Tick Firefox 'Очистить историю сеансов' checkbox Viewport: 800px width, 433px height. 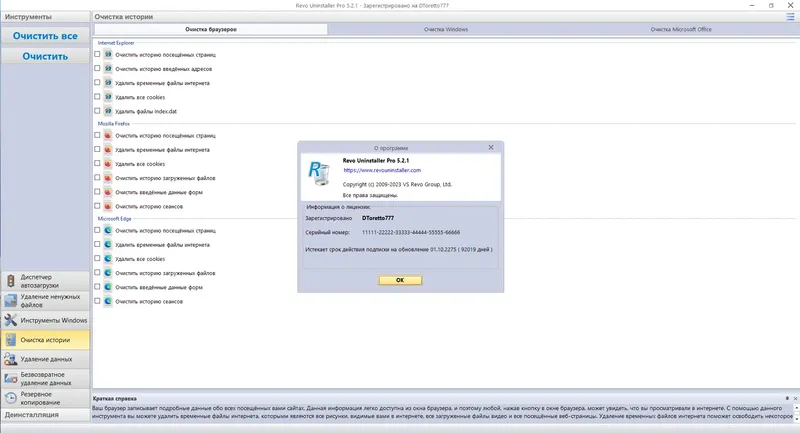[x=97, y=206]
